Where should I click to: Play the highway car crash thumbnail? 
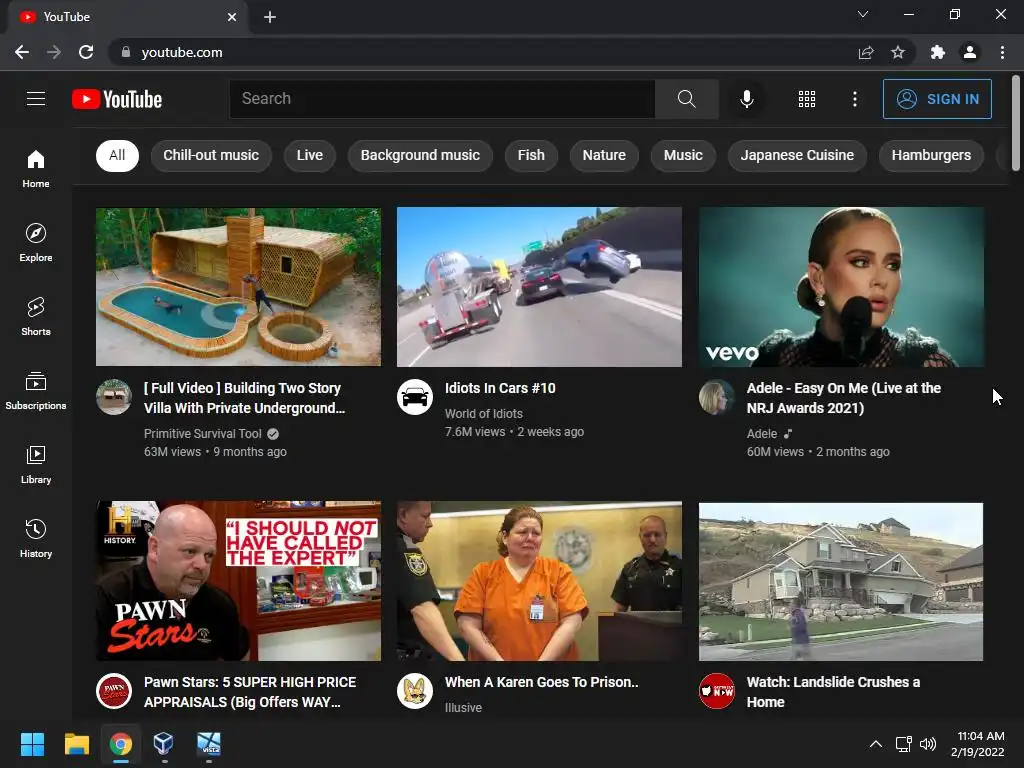point(539,287)
